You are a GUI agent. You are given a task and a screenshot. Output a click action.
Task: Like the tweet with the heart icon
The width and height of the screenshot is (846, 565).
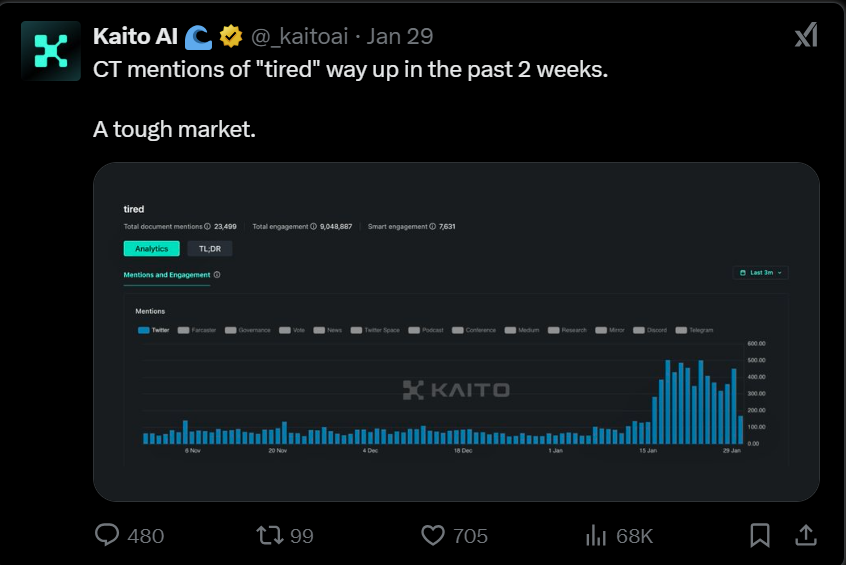432,535
